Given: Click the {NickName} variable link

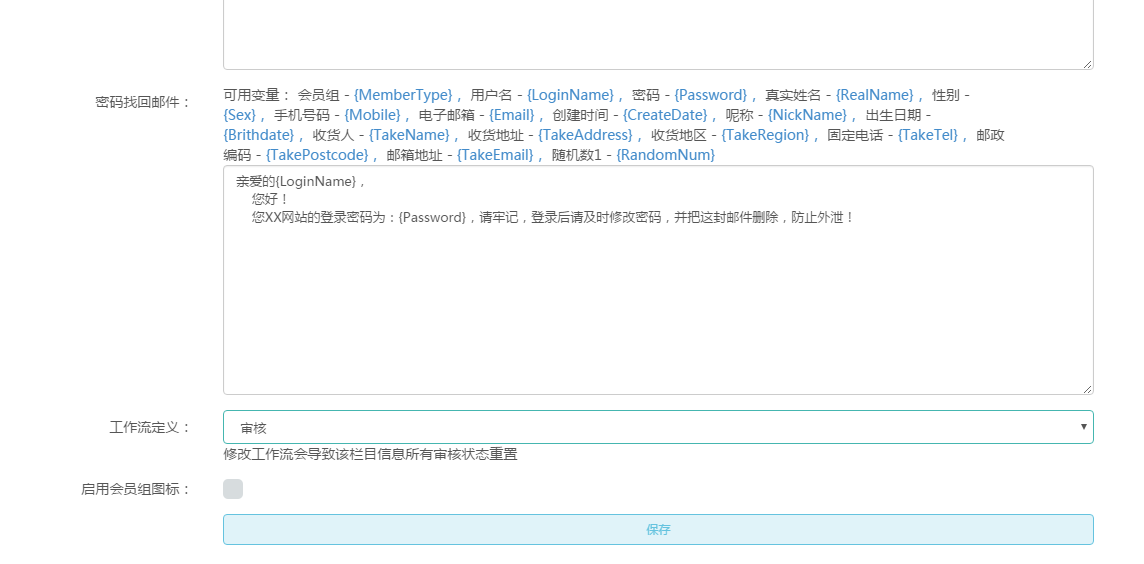Looking at the screenshot, I should click(807, 115).
